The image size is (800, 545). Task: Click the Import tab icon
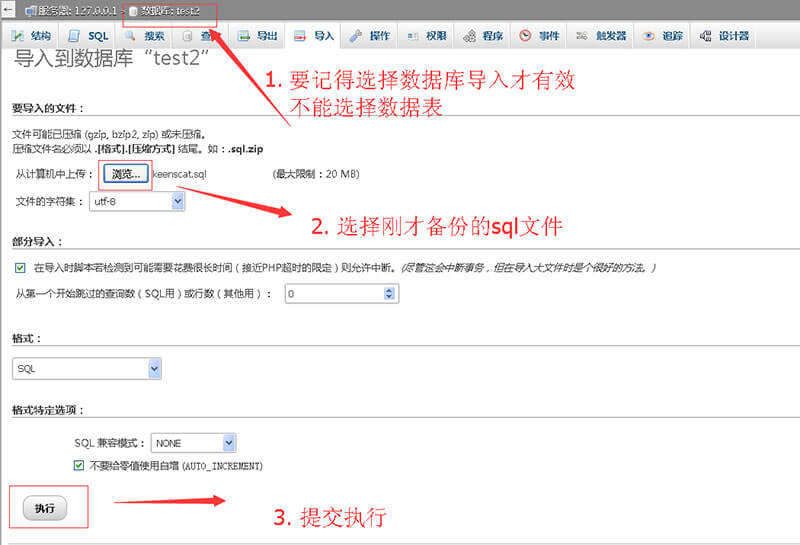tap(300, 36)
